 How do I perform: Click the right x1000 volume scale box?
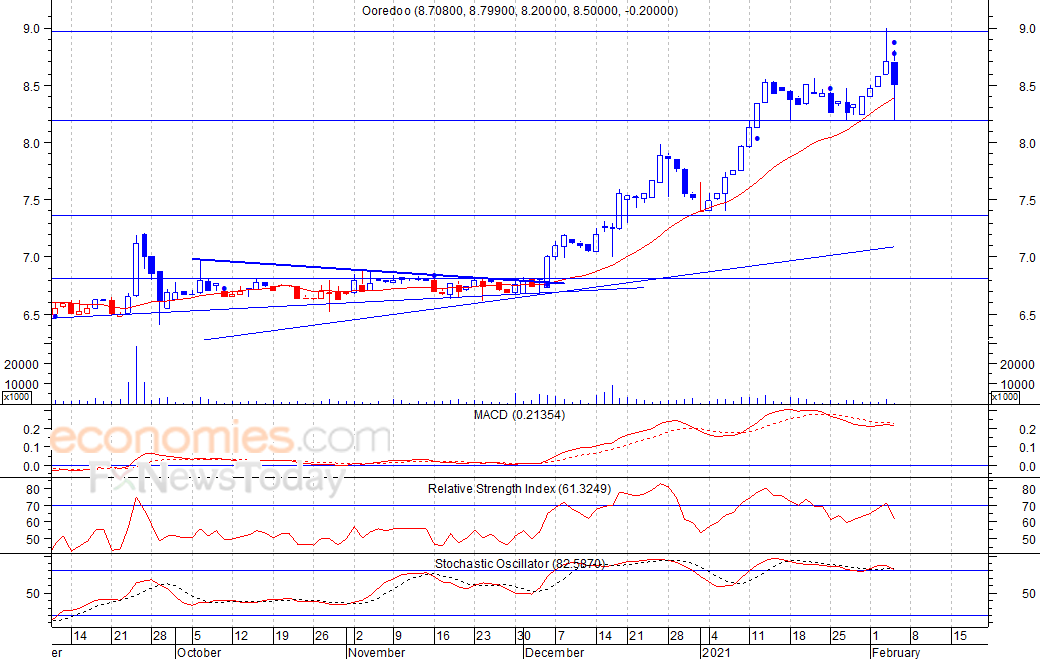point(1004,398)
